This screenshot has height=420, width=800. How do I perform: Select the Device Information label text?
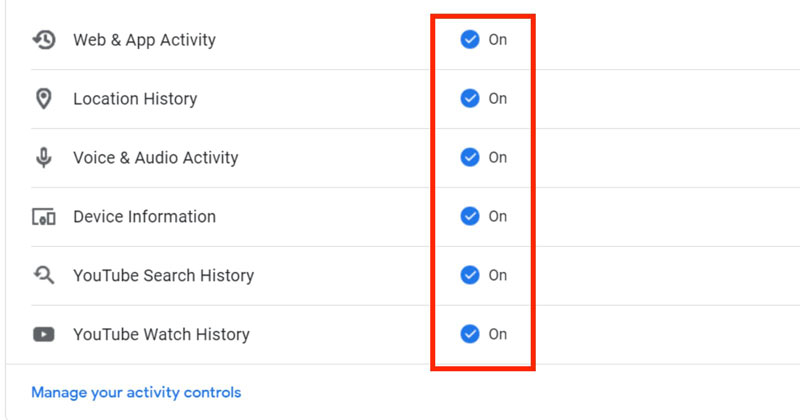[144, 217]
